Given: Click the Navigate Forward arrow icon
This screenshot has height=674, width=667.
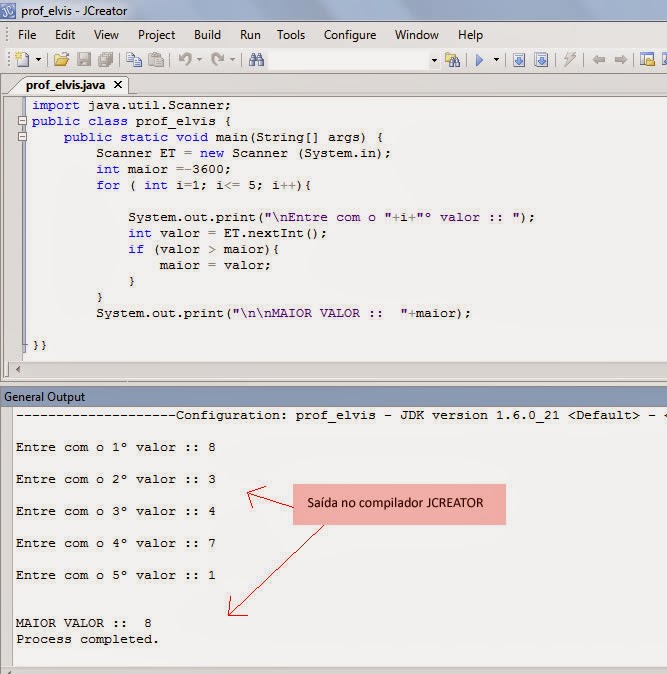Looking at the screenshot, I should coord(621,60).
